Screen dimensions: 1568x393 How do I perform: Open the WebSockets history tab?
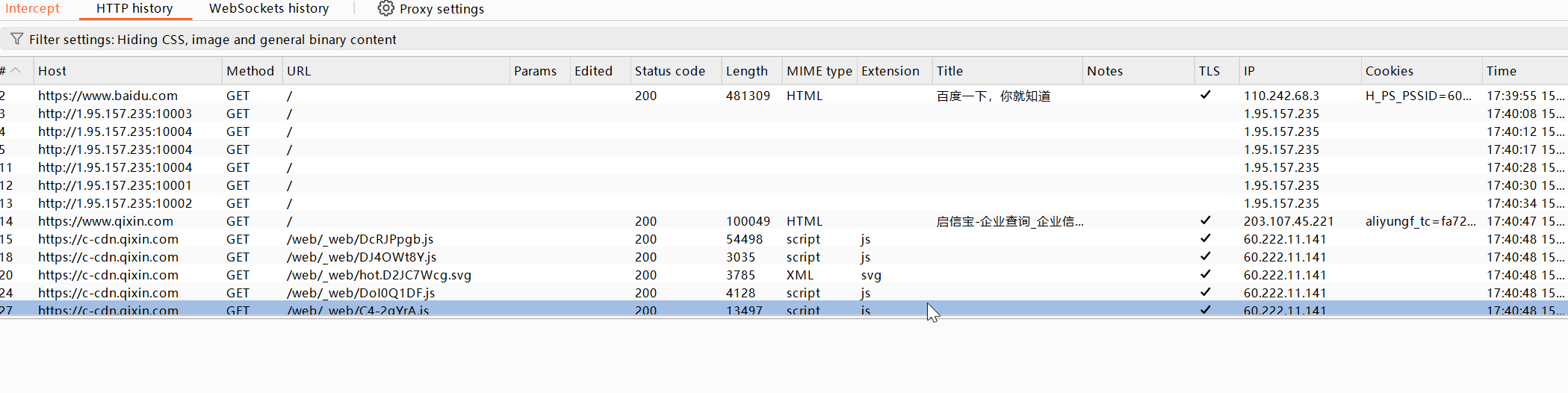coord(269,9)
